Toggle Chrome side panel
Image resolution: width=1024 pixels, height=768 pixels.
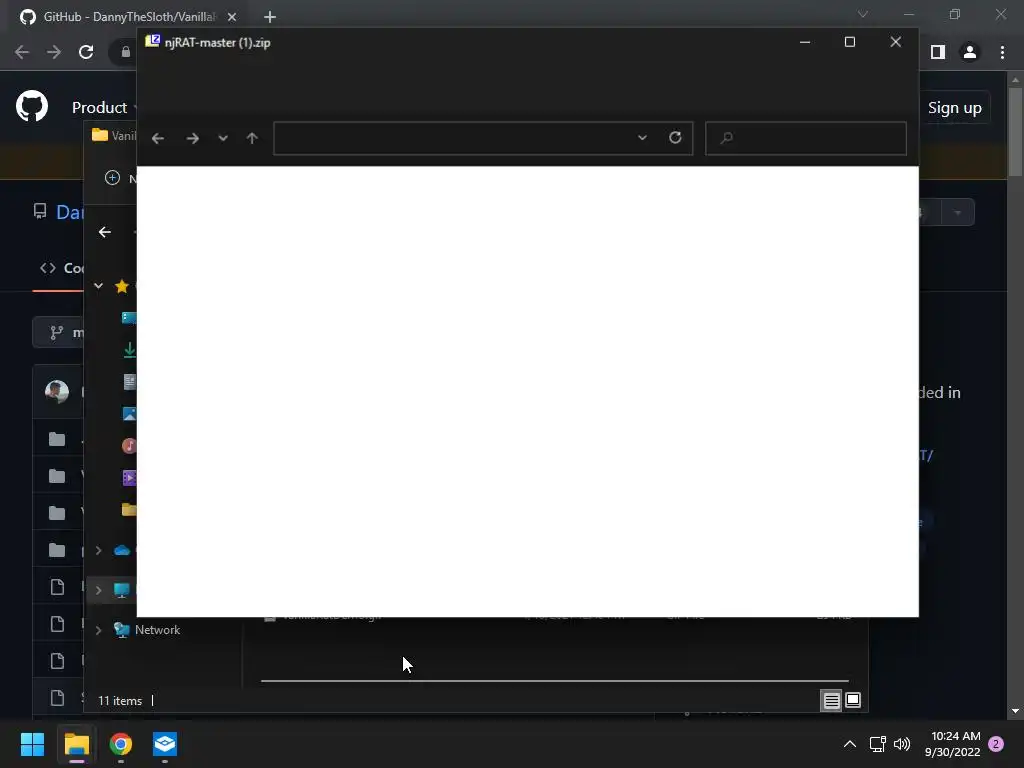click(x=938, y=52)
